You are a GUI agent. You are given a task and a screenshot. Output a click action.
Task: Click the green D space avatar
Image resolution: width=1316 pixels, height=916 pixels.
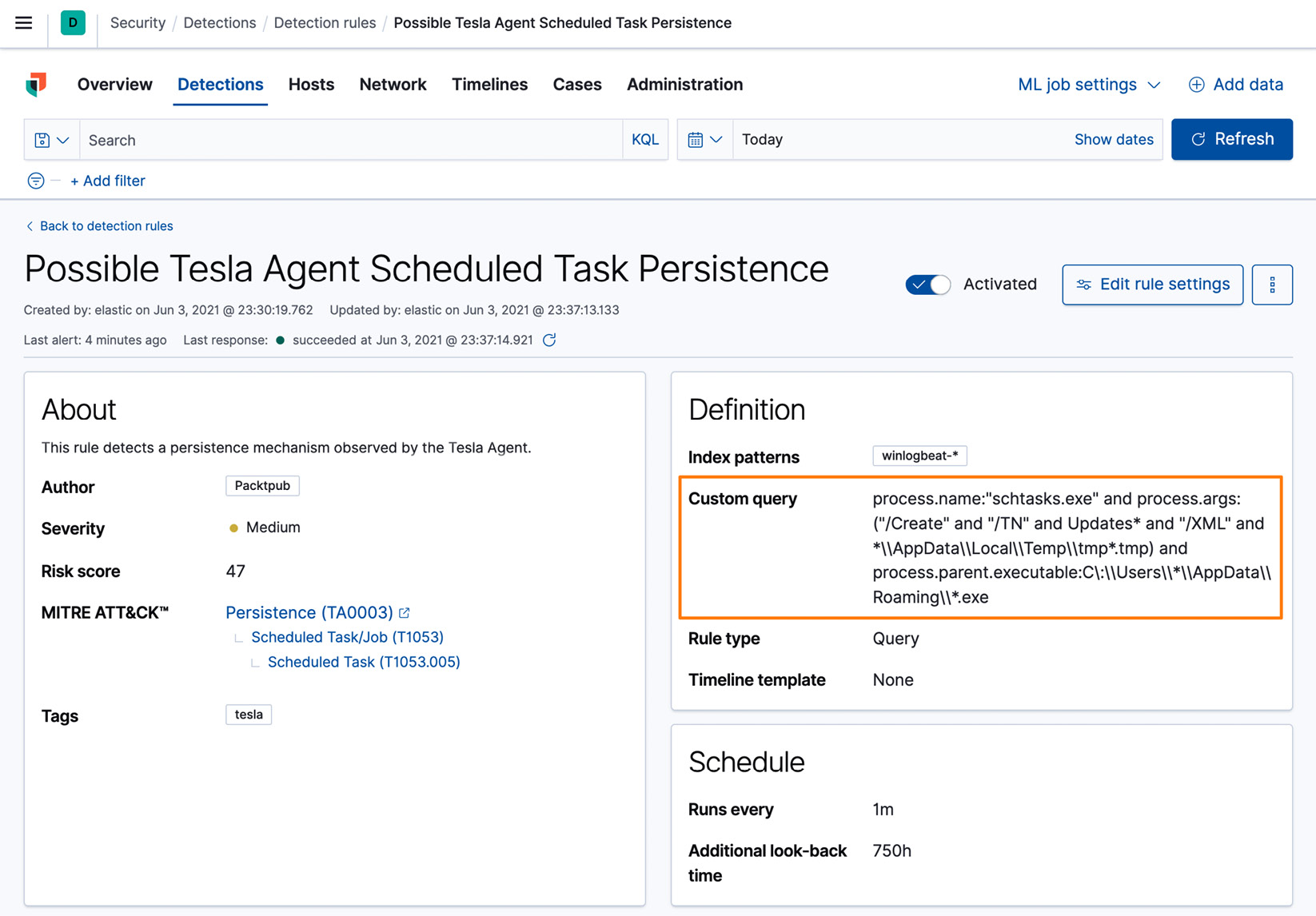point(73,22)
